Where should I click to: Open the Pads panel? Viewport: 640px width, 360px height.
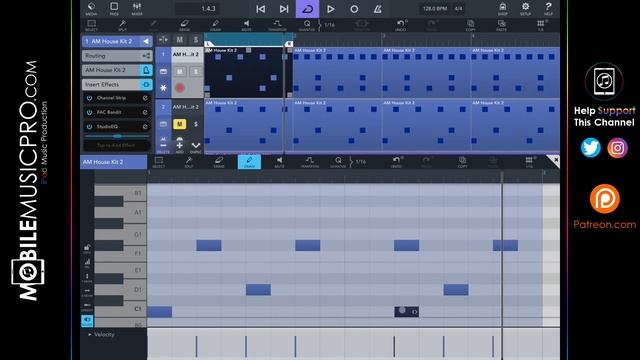point(114,9)
